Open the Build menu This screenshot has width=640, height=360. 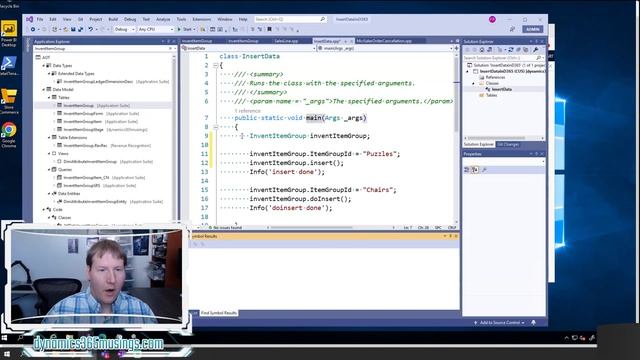(x=113, y=19)
